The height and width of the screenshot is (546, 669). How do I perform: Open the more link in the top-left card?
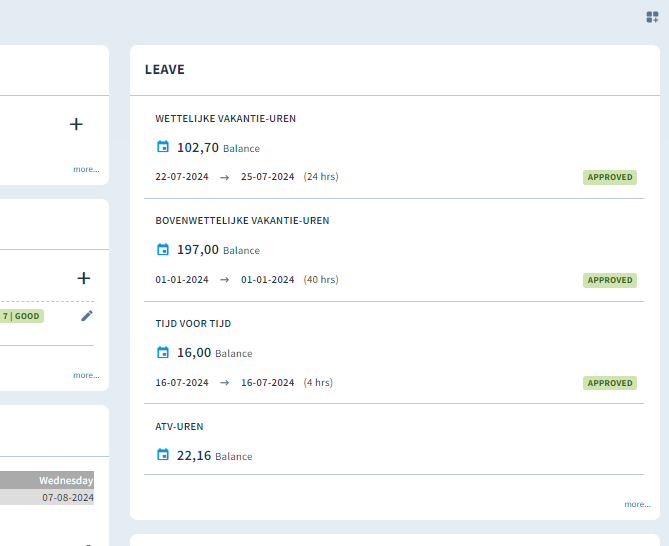click(x=86, y=169)
